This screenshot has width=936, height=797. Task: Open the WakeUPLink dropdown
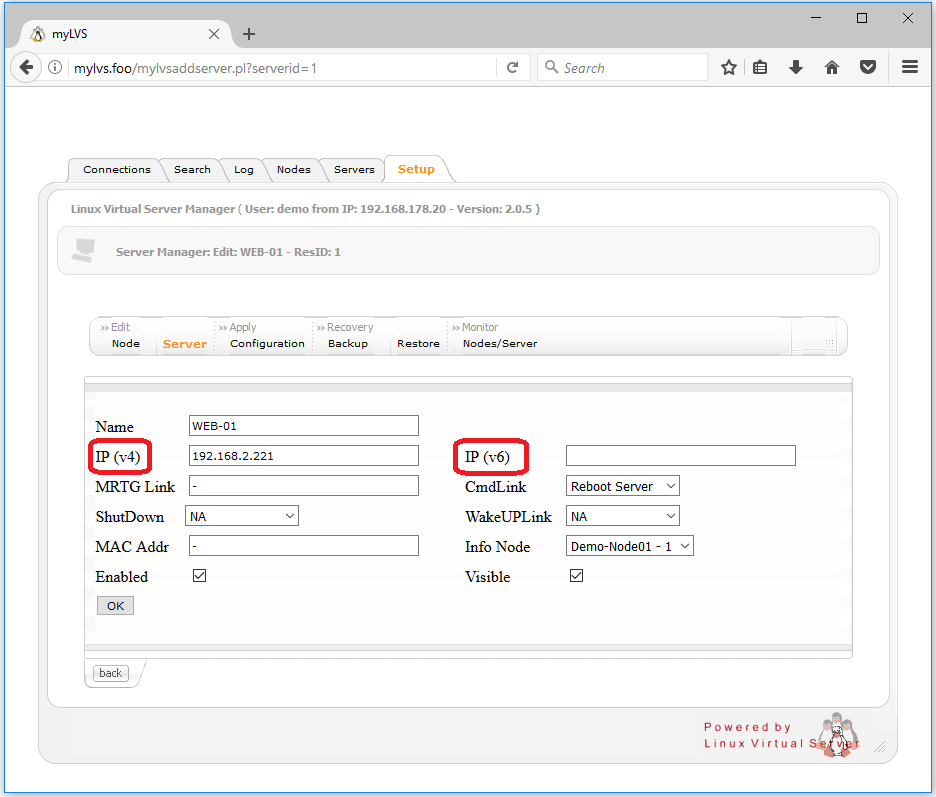623,516
